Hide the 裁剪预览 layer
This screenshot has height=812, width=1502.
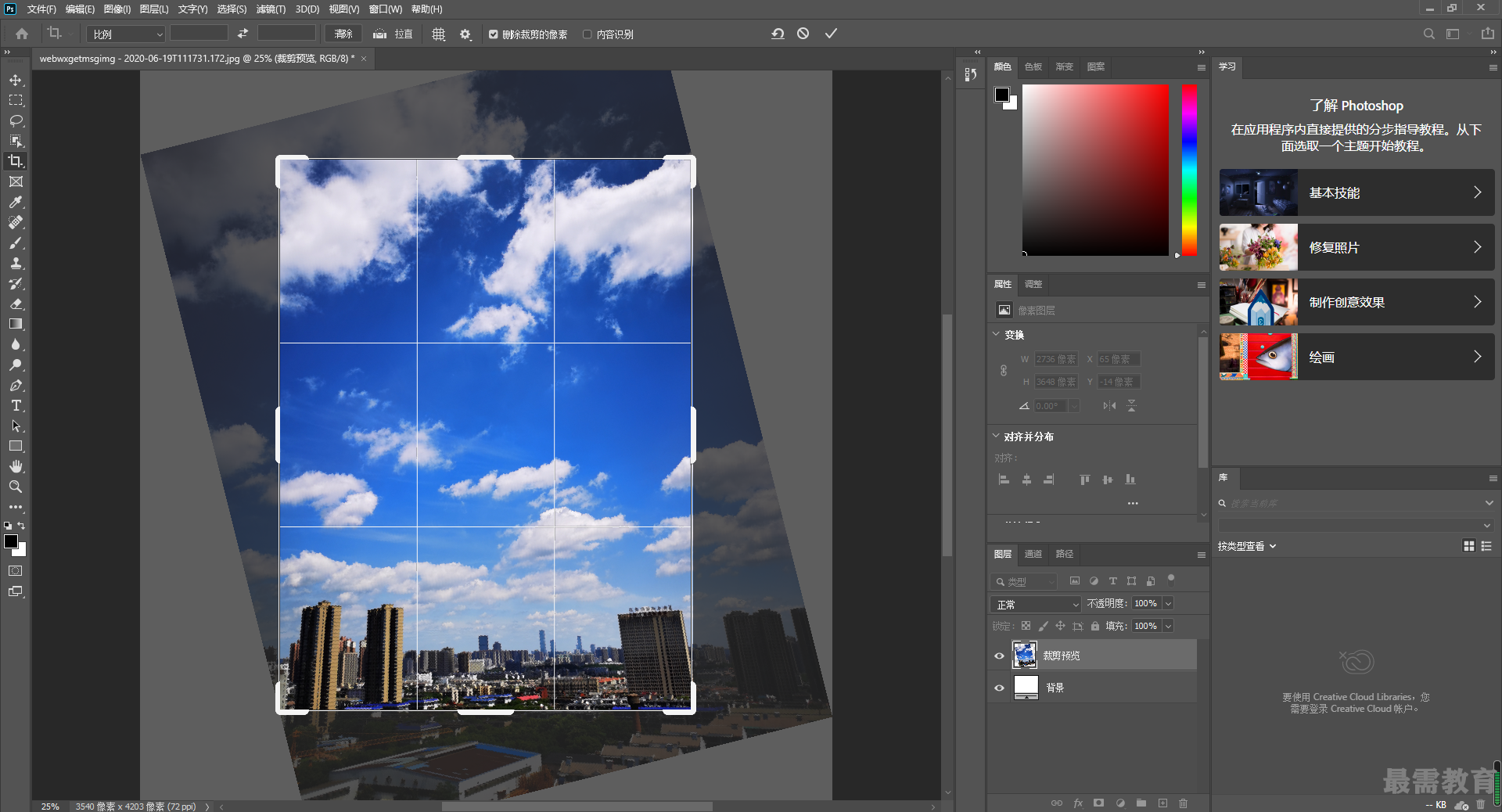tap(999, 656)
